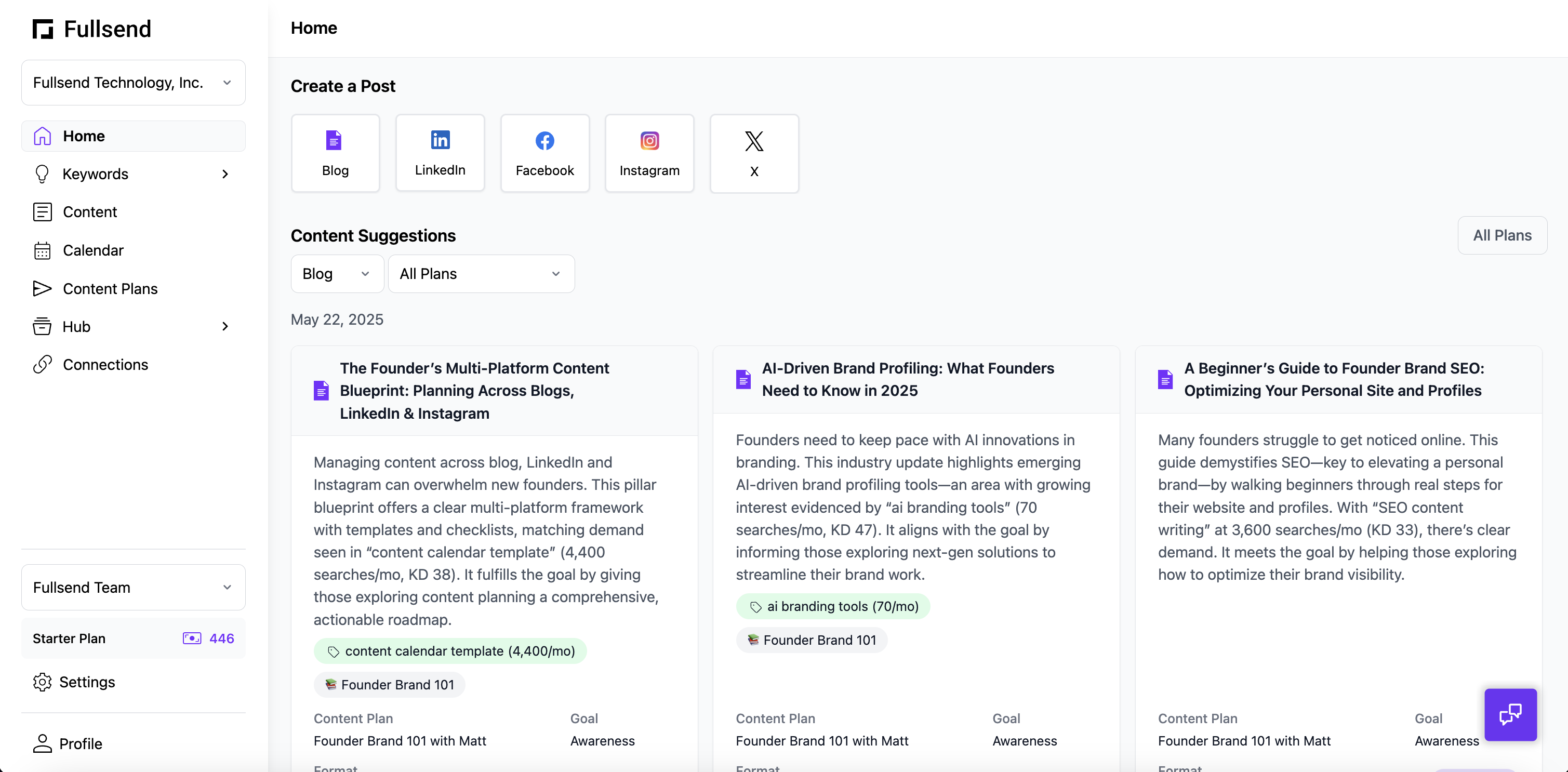Viewport: 1568px width, 772px height.
Task: Open the Fullsend Technology, Inc. workspace dropdown
Action: click(x=134, y=82)
